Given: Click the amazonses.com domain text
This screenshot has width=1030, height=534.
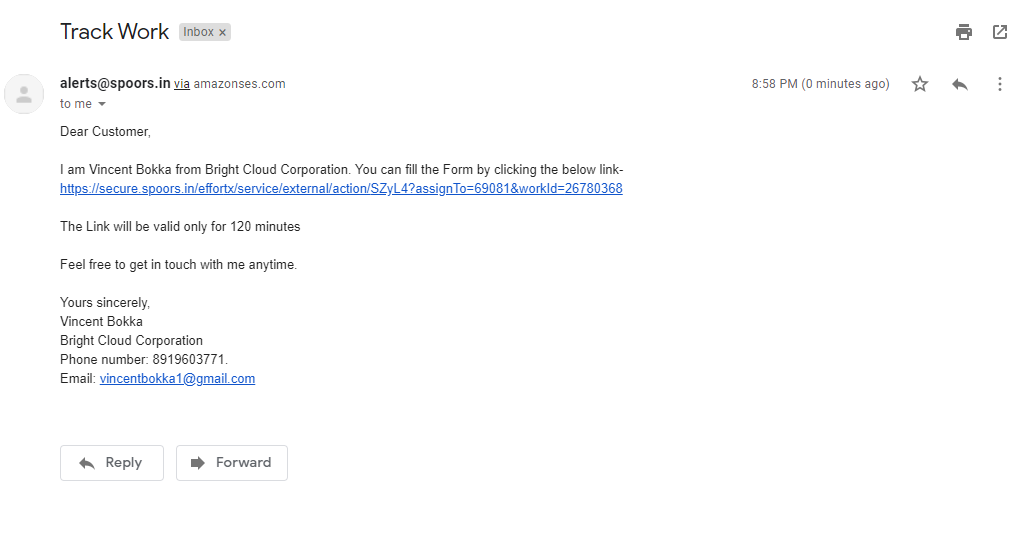Looking at the screenshot, I should (240, 84).
